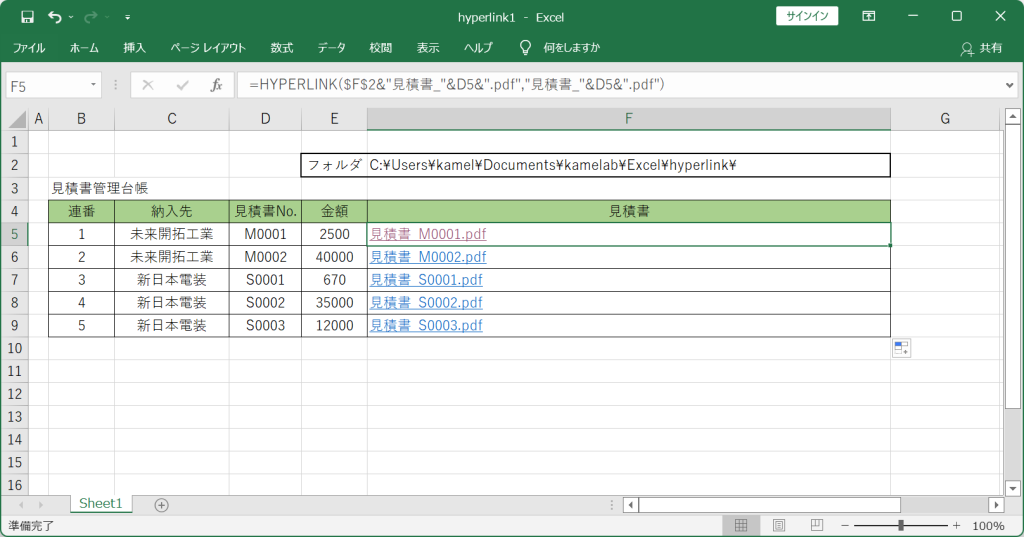Open the 数式 tab

pos(281,48)
